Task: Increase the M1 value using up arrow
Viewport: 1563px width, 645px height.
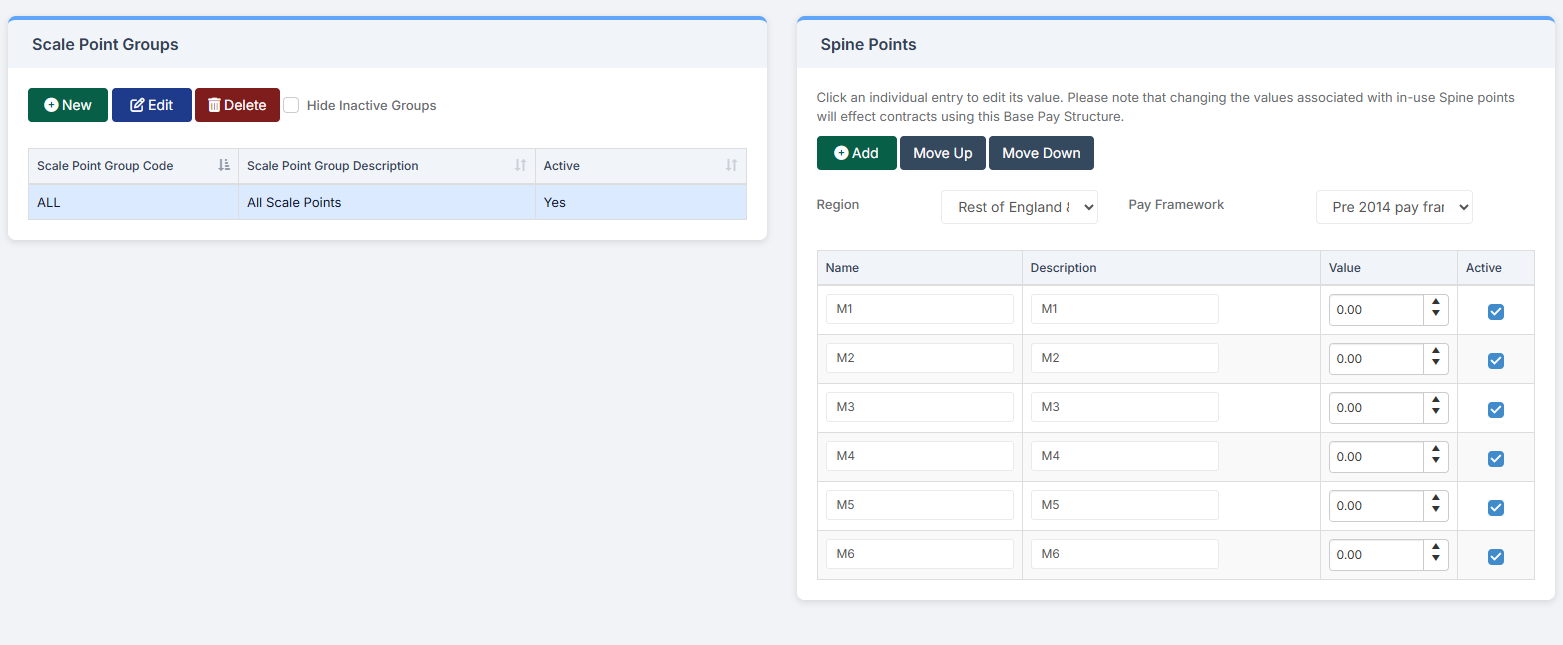Action: (1436, 303)
